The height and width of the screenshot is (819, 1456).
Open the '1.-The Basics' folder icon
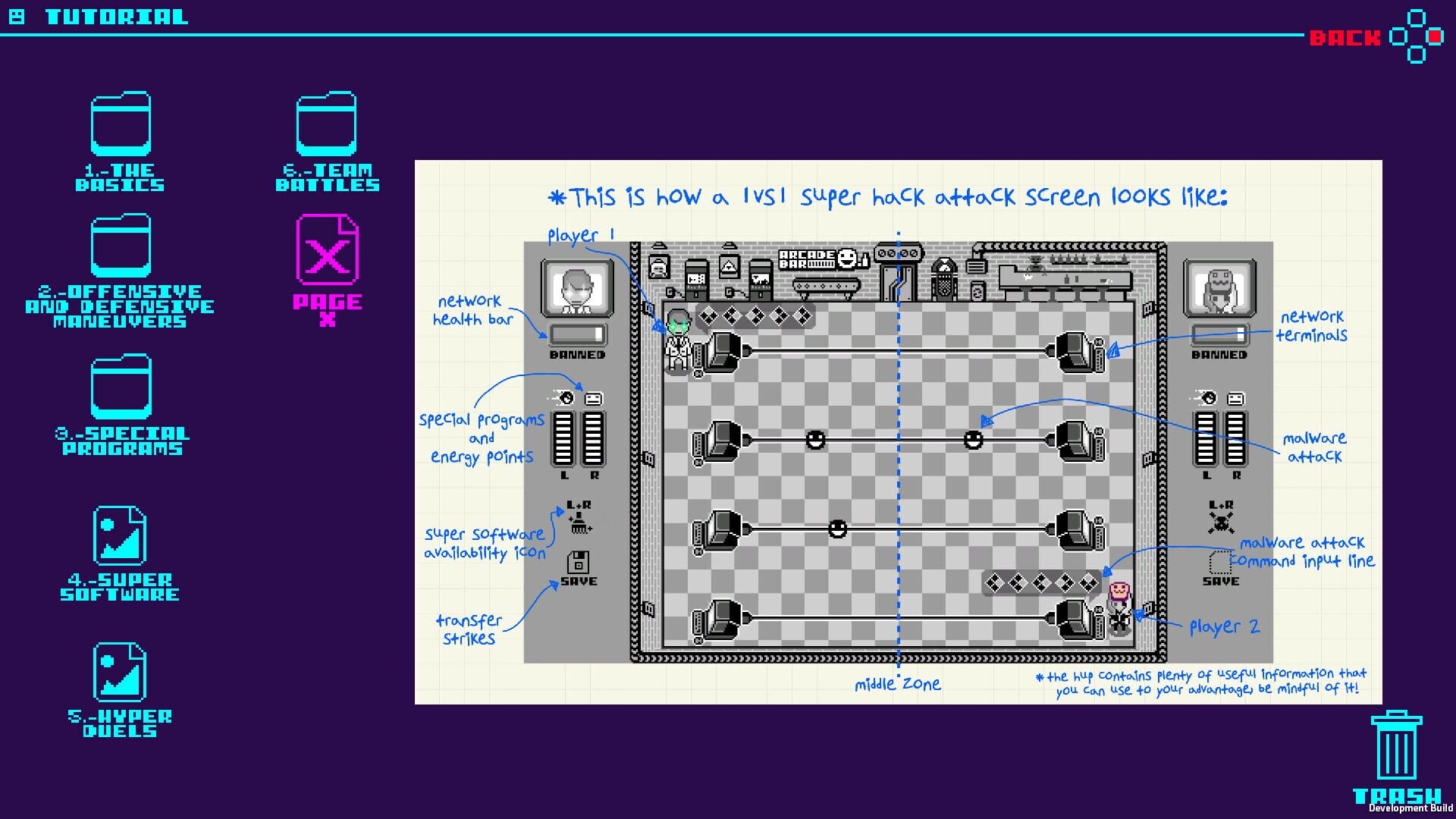coord(121,125)
